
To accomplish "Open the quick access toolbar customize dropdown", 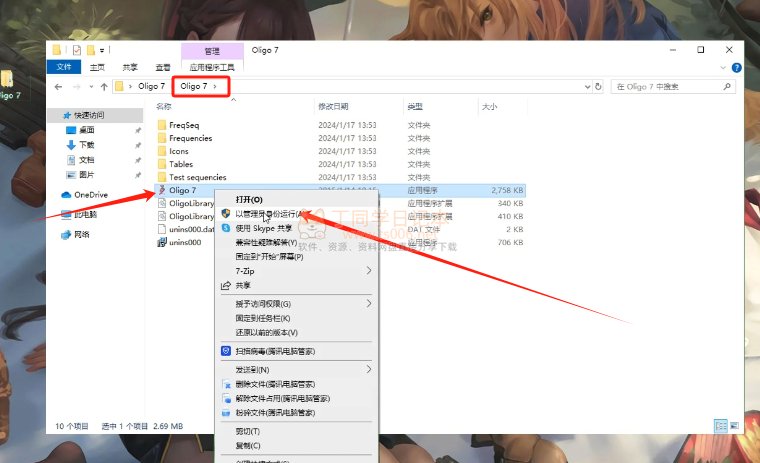I will coord(102,50).
